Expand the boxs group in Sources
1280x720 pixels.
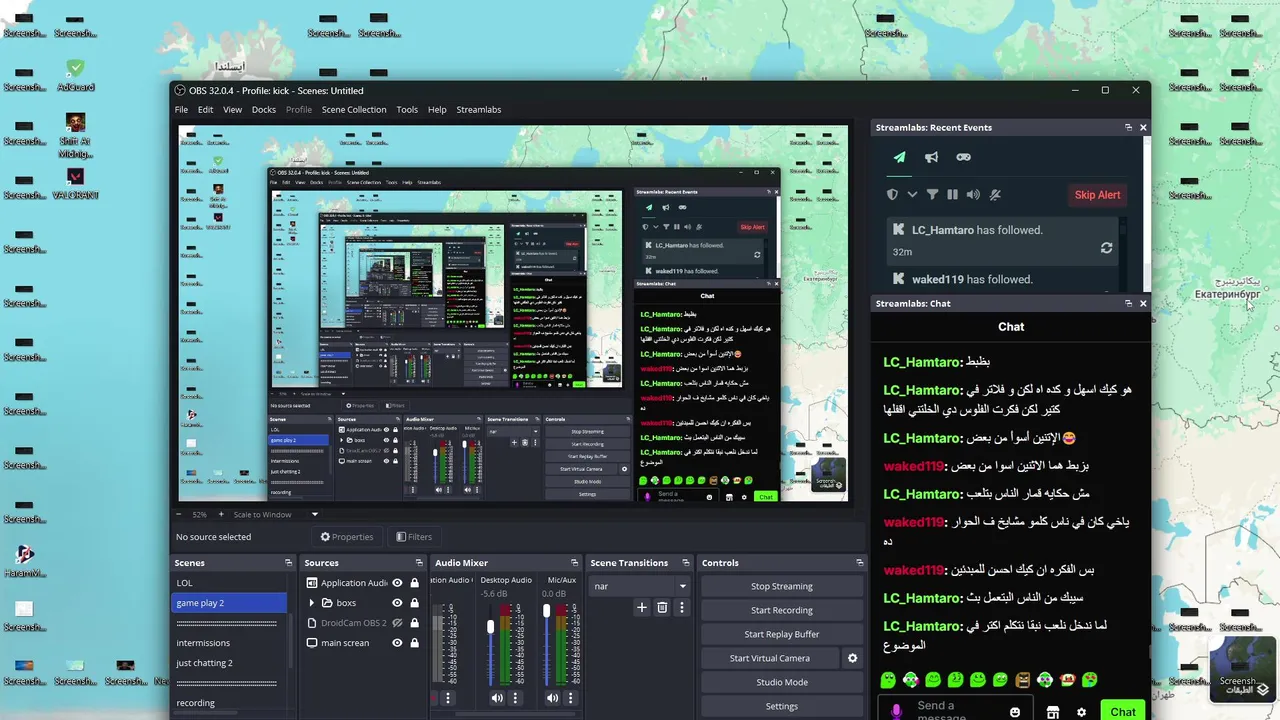point(312,603)
